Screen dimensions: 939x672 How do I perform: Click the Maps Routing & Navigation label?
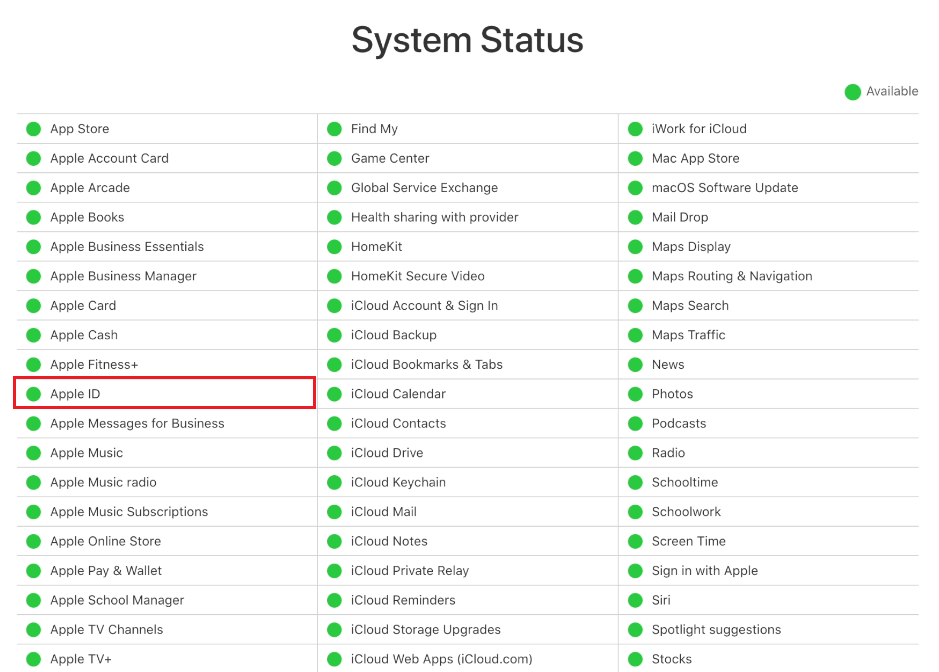732,276
